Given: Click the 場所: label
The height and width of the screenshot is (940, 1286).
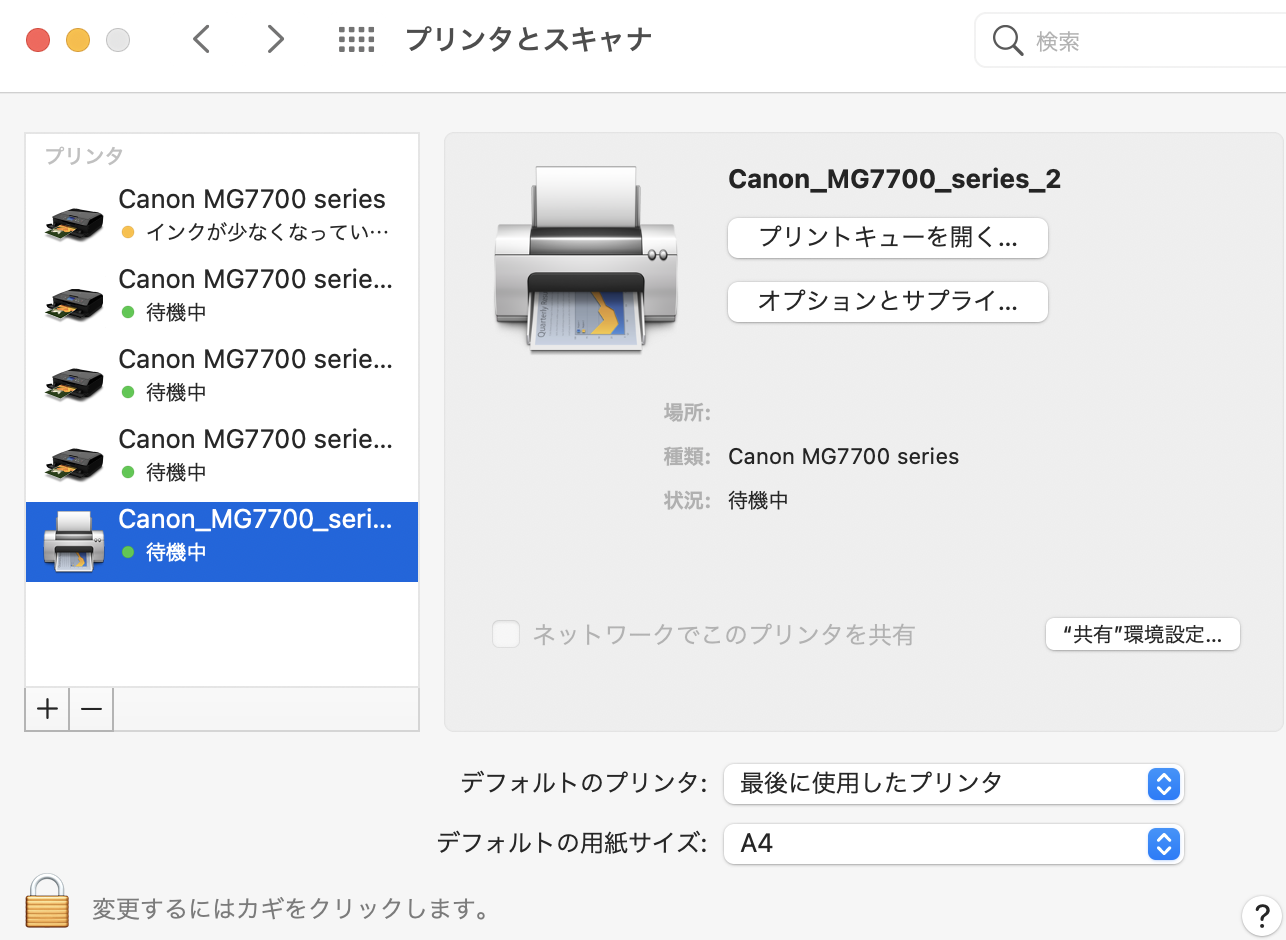Looking at the screenshot, I should pos(687,412).
